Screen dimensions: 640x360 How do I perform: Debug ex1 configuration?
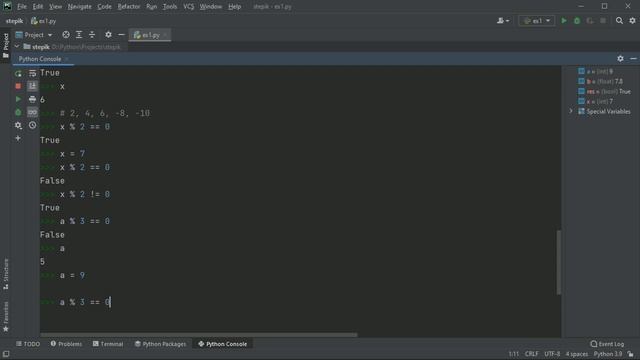pos(577,20)
